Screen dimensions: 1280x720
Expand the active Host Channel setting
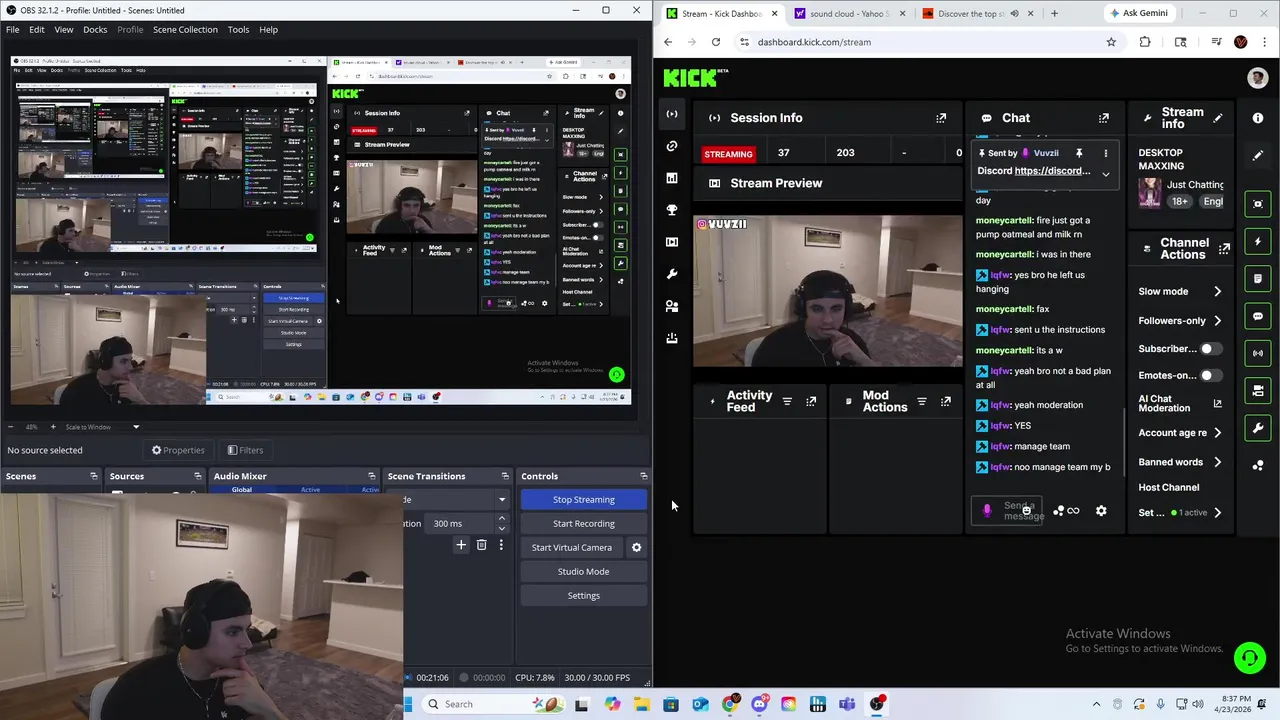[1217, 513]
